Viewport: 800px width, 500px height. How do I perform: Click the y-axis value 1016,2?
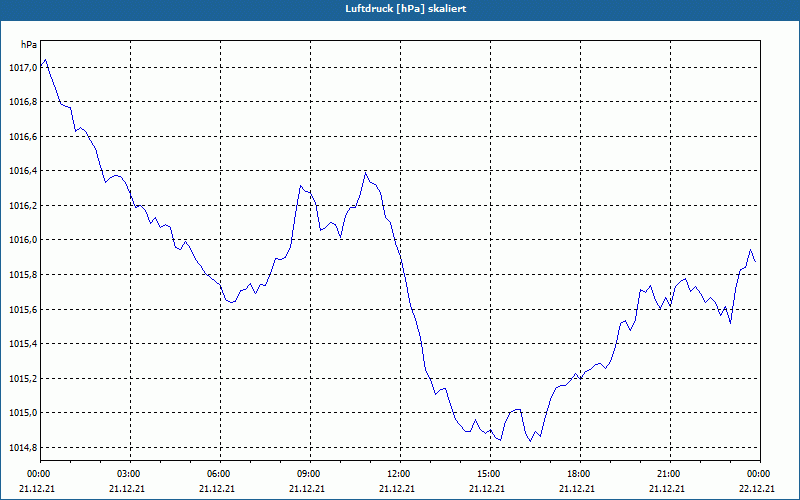tap(23, 206)
